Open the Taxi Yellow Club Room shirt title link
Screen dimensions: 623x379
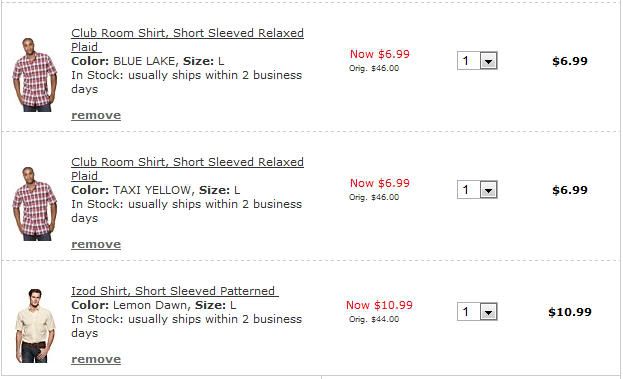[x=187, y=169]
